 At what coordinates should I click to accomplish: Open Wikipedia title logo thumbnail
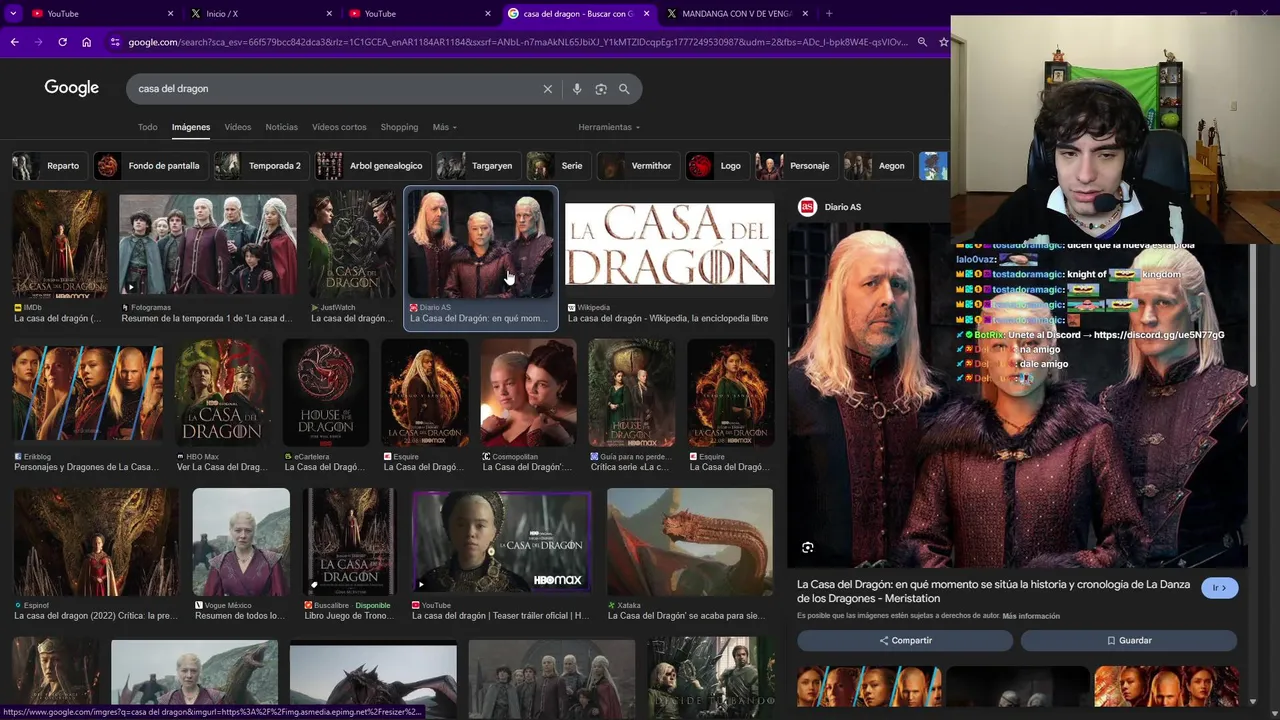point(669,245)
